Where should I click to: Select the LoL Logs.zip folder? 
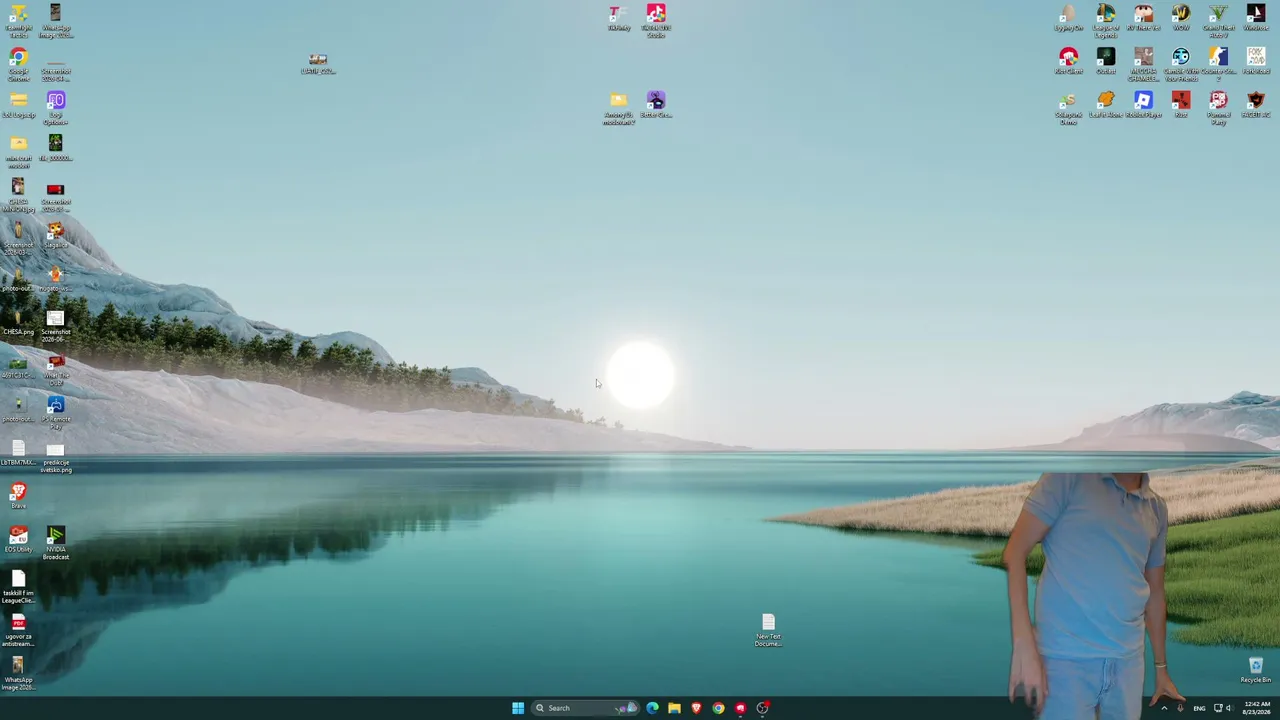point(18,105)
